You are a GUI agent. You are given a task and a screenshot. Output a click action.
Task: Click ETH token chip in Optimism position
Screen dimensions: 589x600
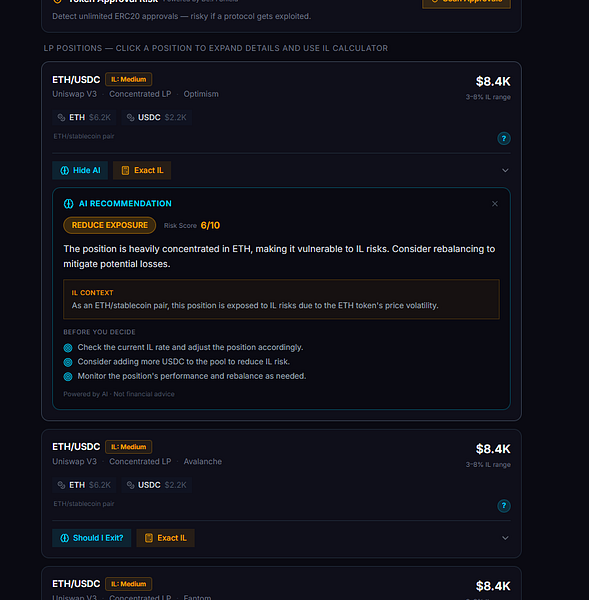[x=84, y=117]
